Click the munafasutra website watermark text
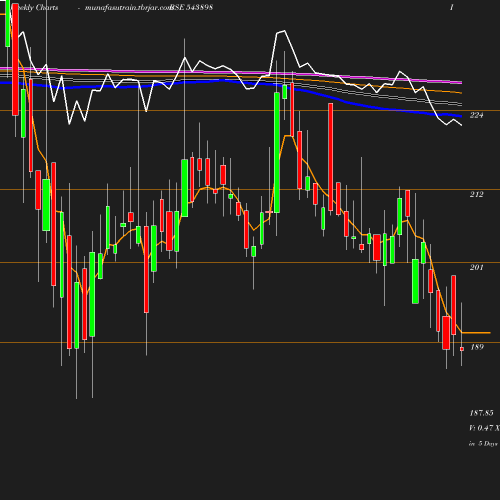 pos(128,7)
